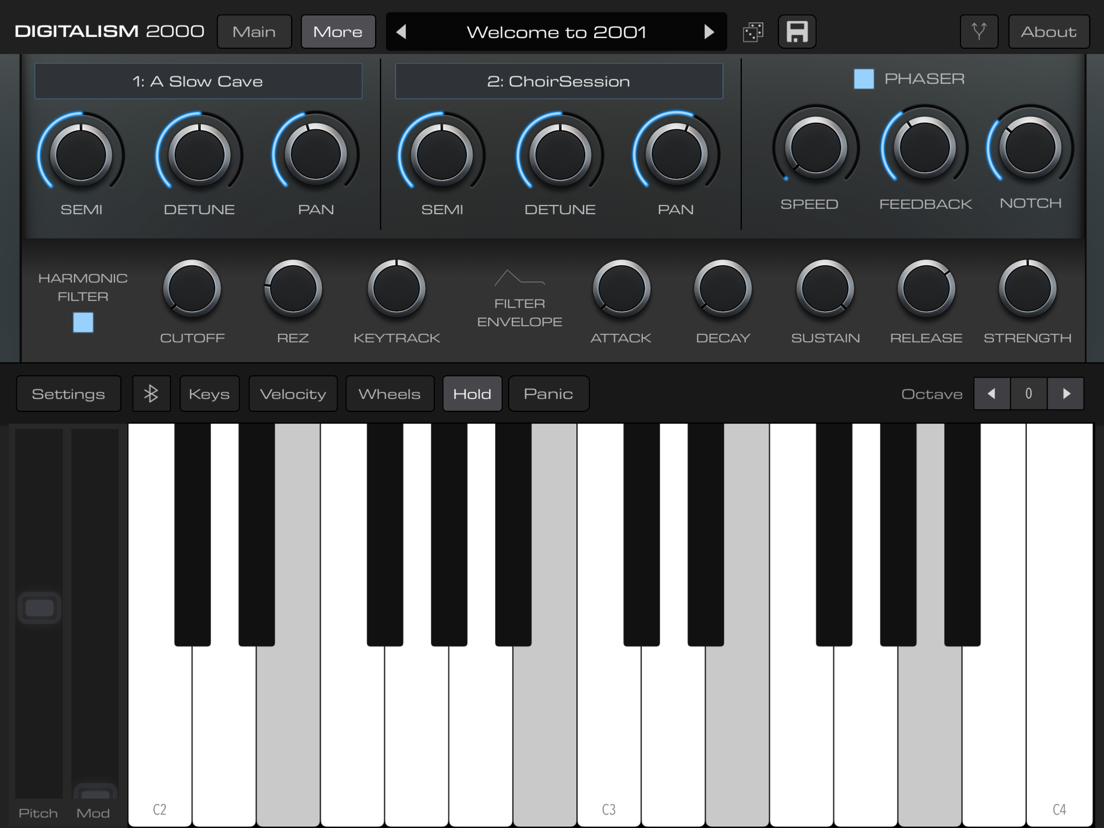This screenshot has width=1104, height=828.
Task: Switch to the Main tab
Action: [254, 32]
